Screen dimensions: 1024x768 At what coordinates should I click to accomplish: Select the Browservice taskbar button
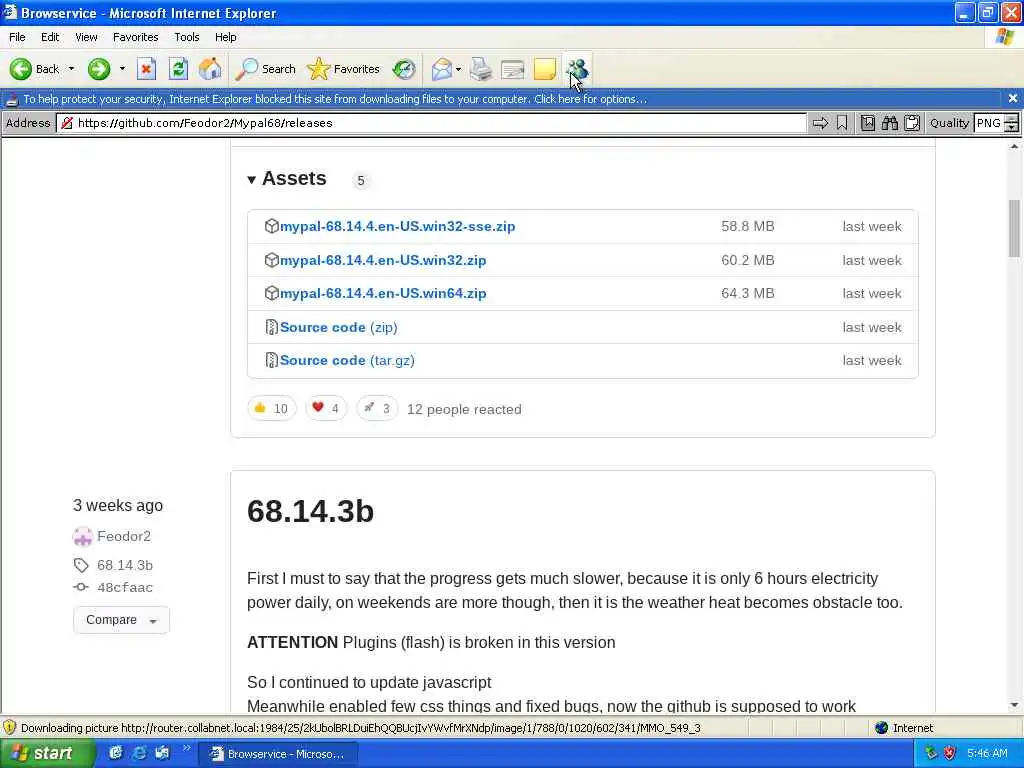[x=278, y=754]
